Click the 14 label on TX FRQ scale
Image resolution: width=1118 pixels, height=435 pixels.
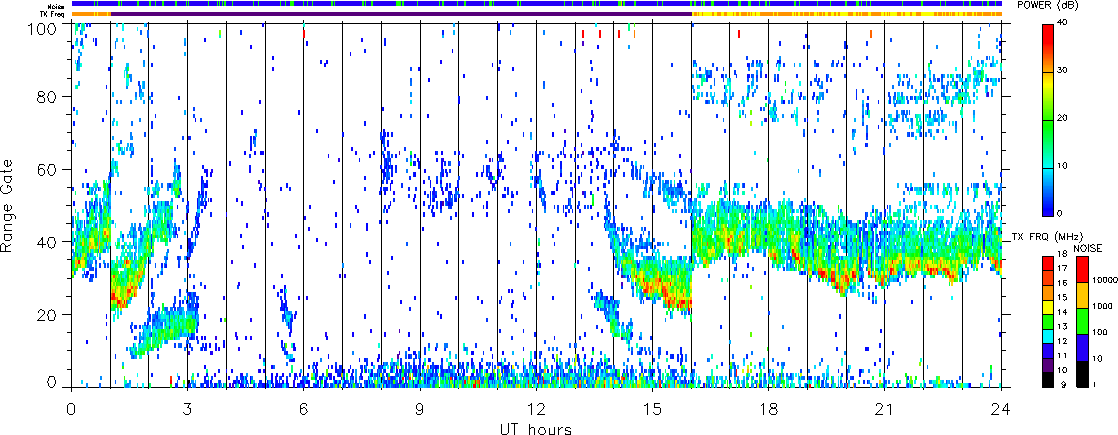coord(1061,311)
